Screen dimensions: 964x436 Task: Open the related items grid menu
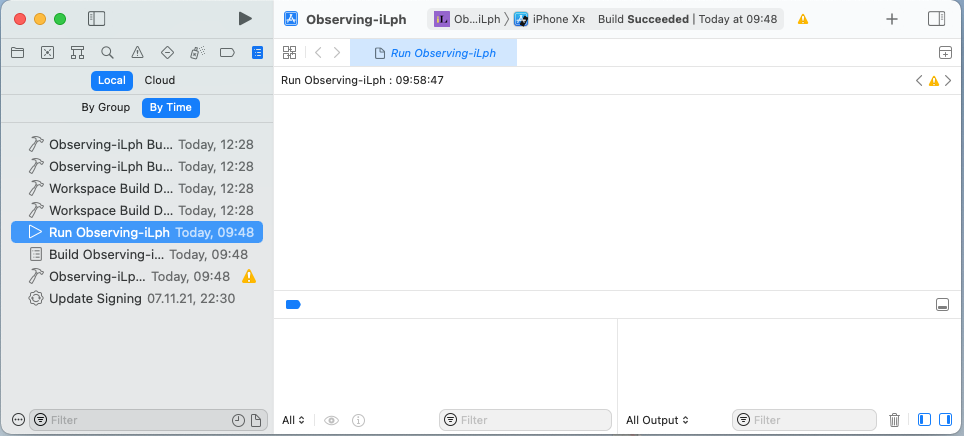click(x=290, y=53)
